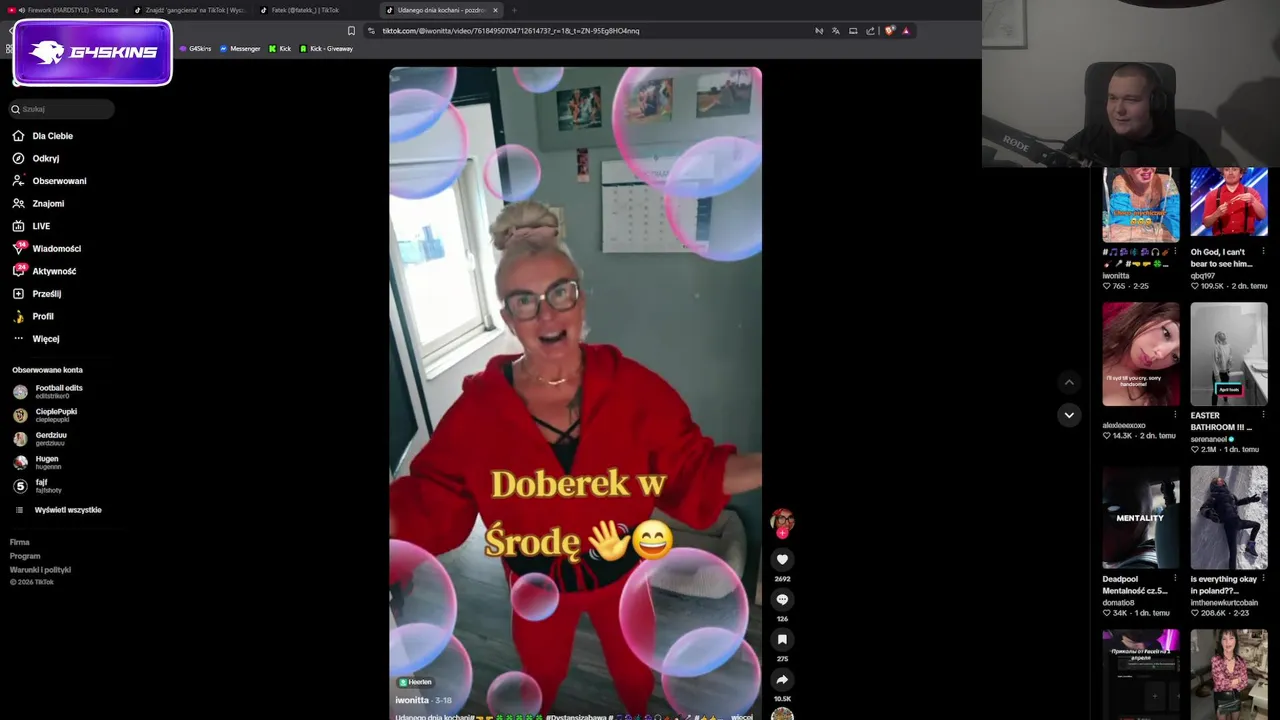The width and height of the screenshot is (1280, 720).
Task: Click the browser translate page icon
Action: (x=836, y=31)
